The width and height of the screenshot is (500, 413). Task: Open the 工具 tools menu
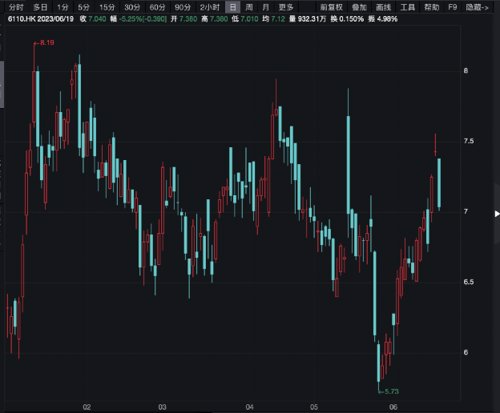407,7
